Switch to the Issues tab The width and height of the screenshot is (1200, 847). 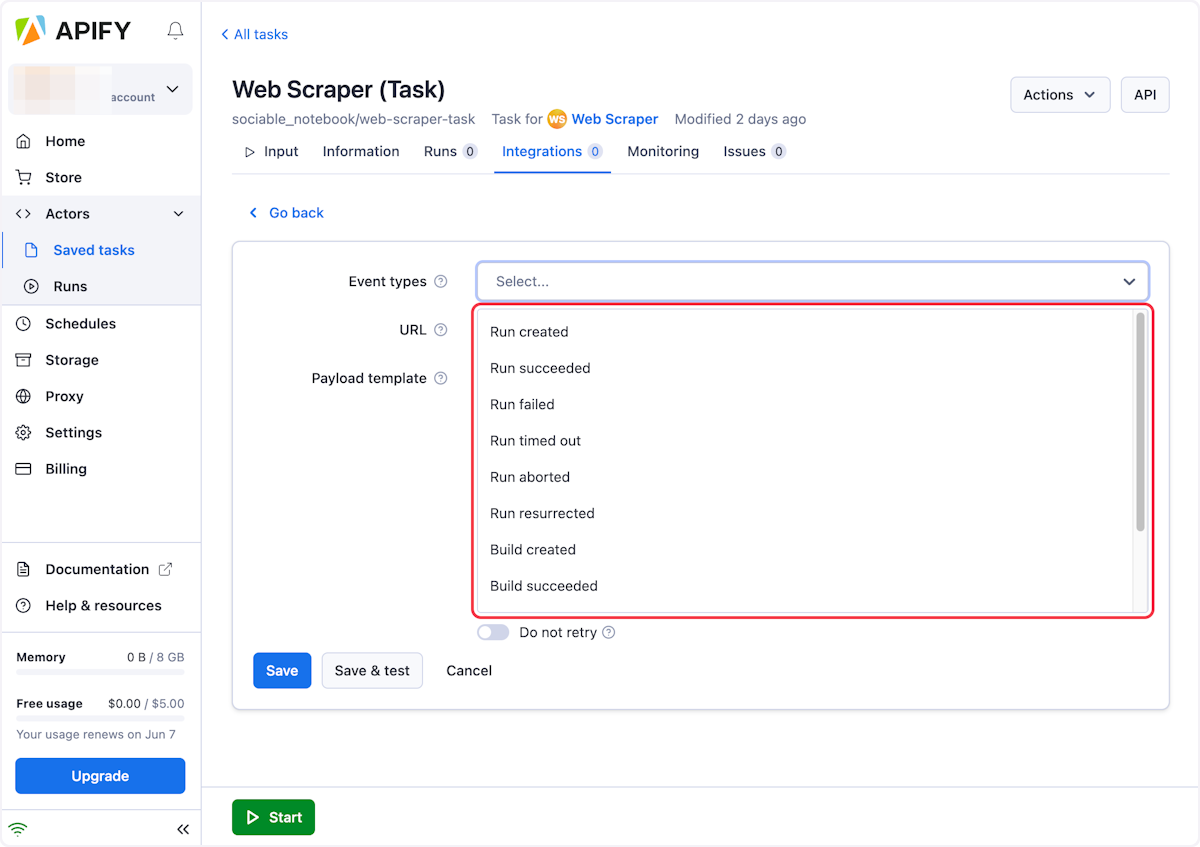(x=754, y=152)
